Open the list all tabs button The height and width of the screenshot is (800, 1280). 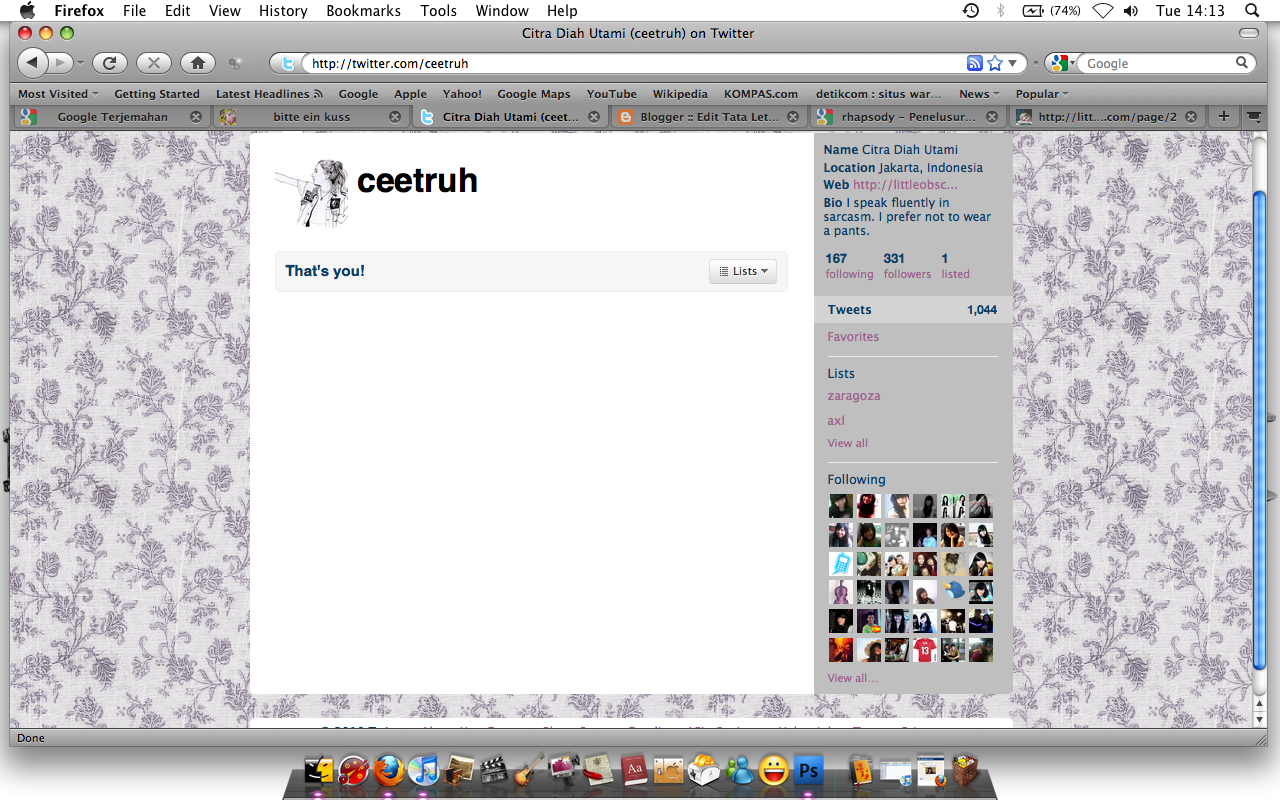(x=1252, y=116)
